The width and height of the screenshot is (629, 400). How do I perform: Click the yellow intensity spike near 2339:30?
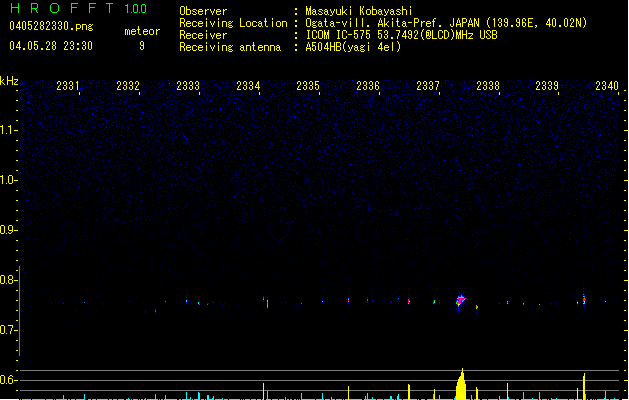(584, 386)
